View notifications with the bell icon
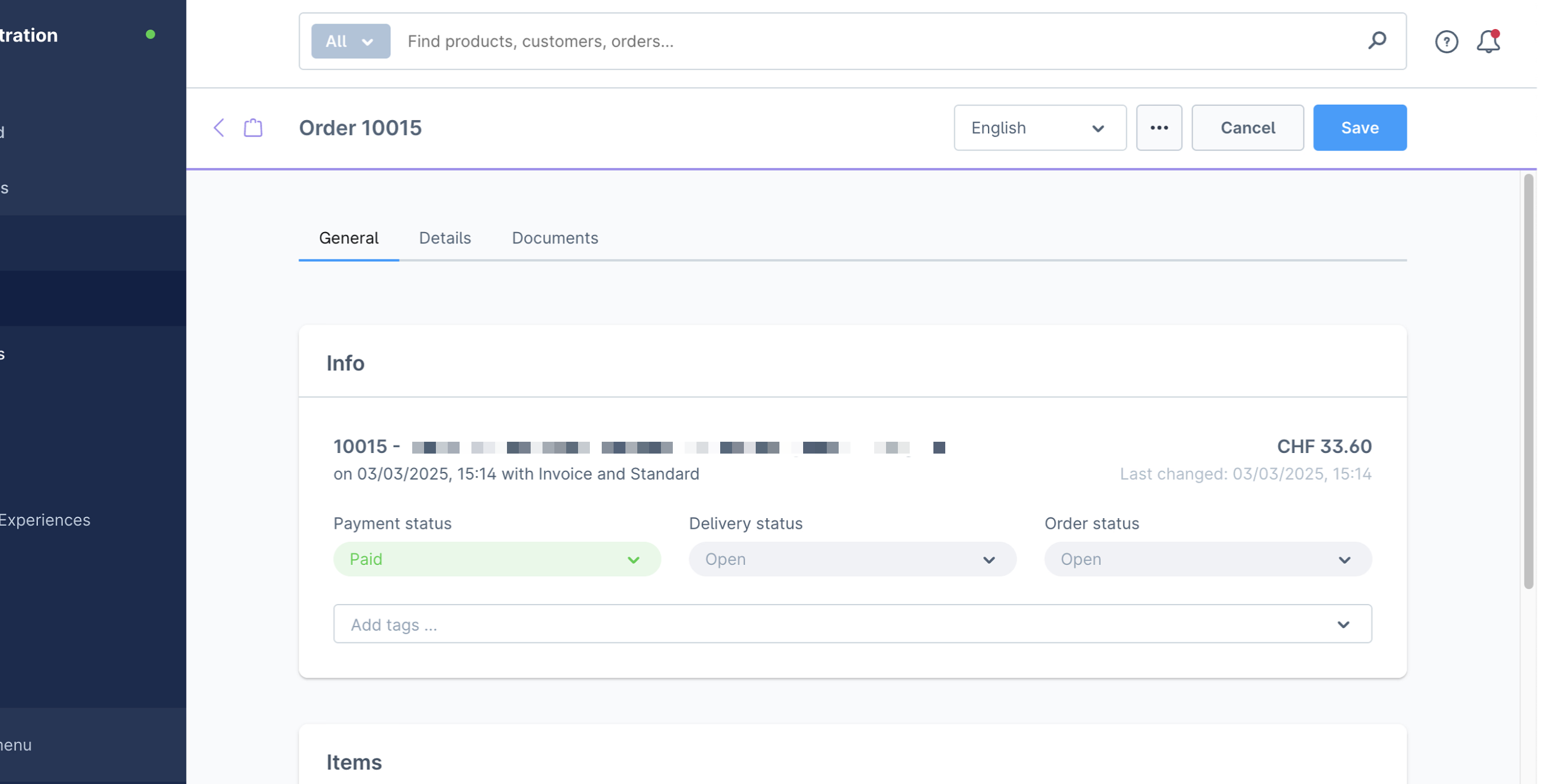The width and height of the screenshot is (1547, 784). coord(1487,42)
